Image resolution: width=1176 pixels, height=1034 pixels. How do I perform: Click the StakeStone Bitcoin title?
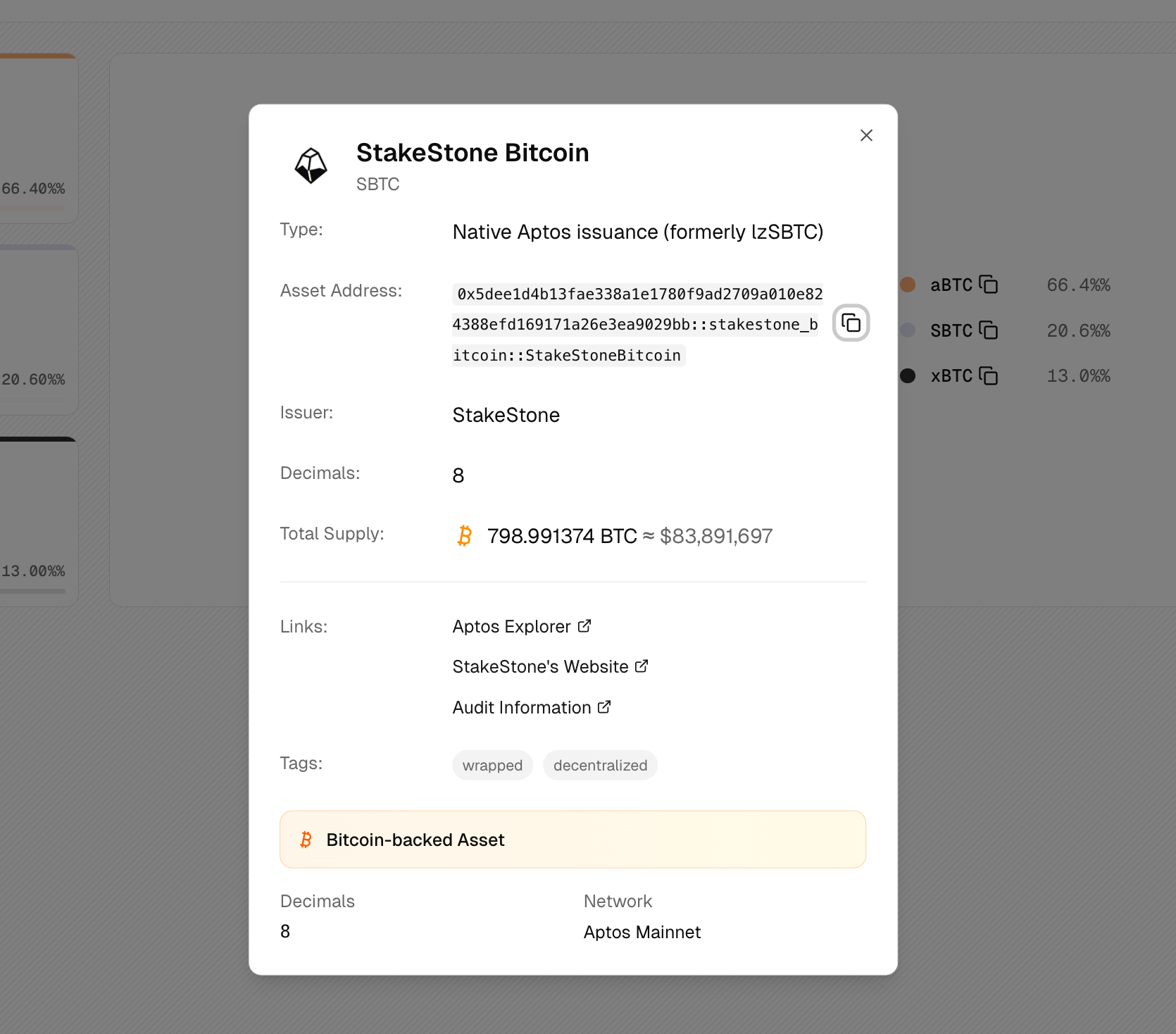pyautogui.click(x=473, y=153)
